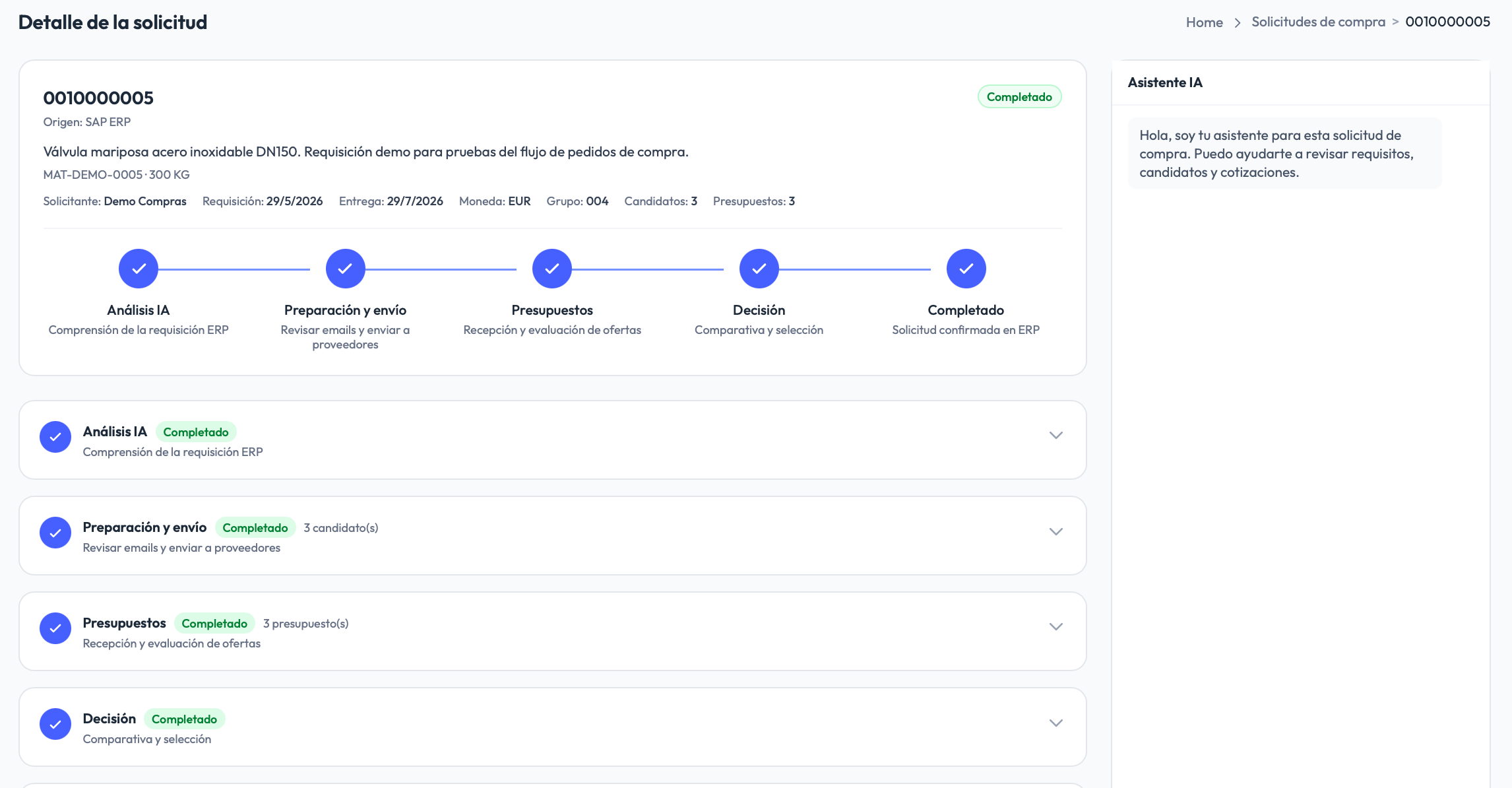Click the assistant greeting message bubble

pos(1284,154)
